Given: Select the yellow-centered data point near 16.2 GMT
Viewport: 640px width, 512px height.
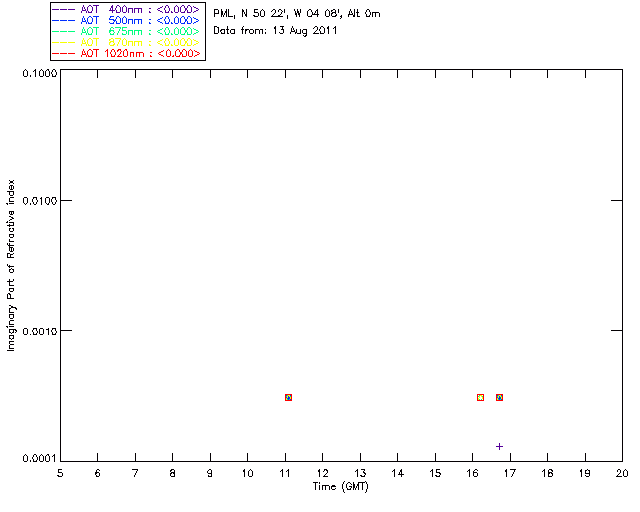Looking at the screenshot, I should pyautogui.click(x=480, y=397).
